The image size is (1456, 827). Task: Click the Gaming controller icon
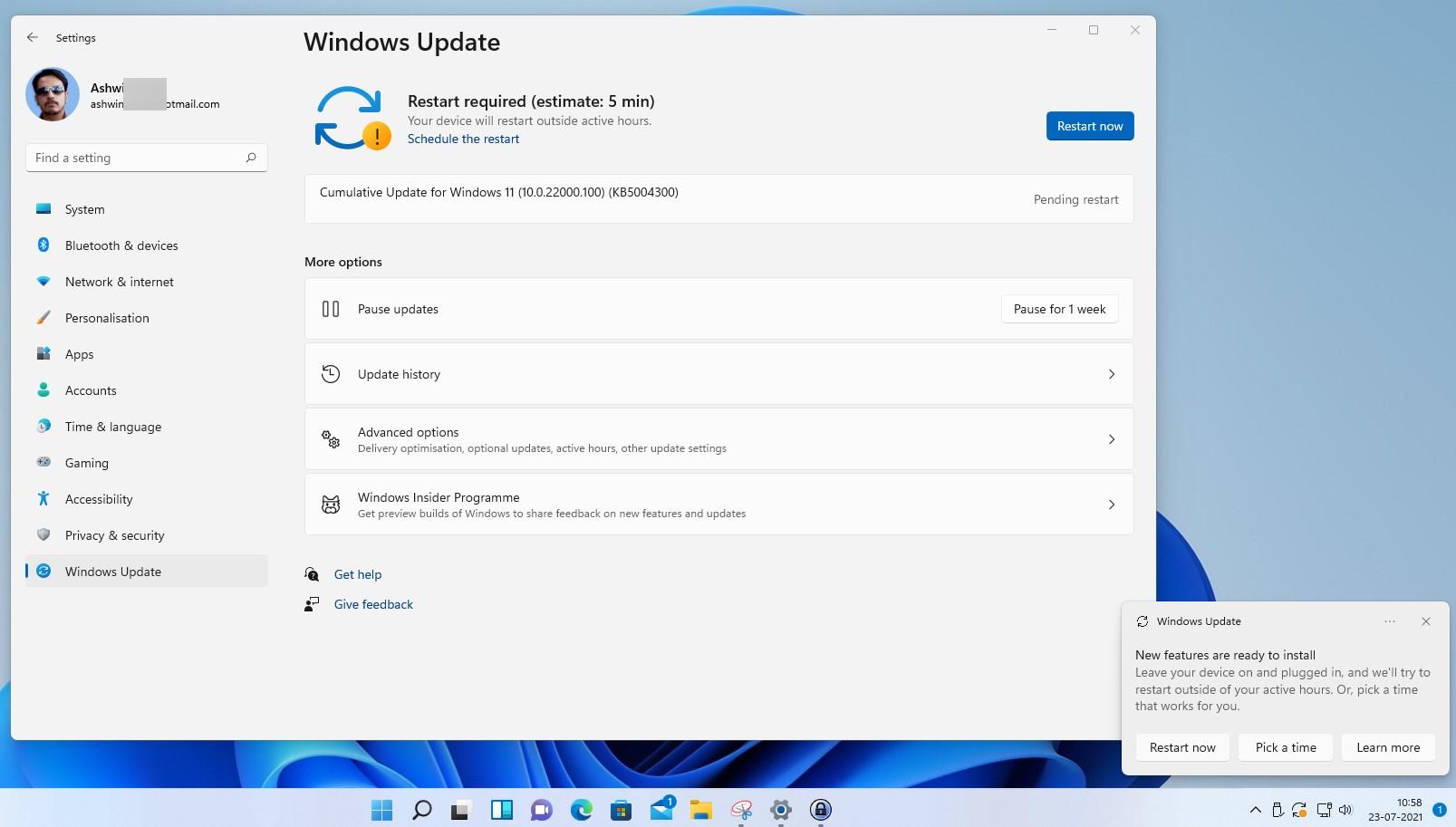coord(43,462)
